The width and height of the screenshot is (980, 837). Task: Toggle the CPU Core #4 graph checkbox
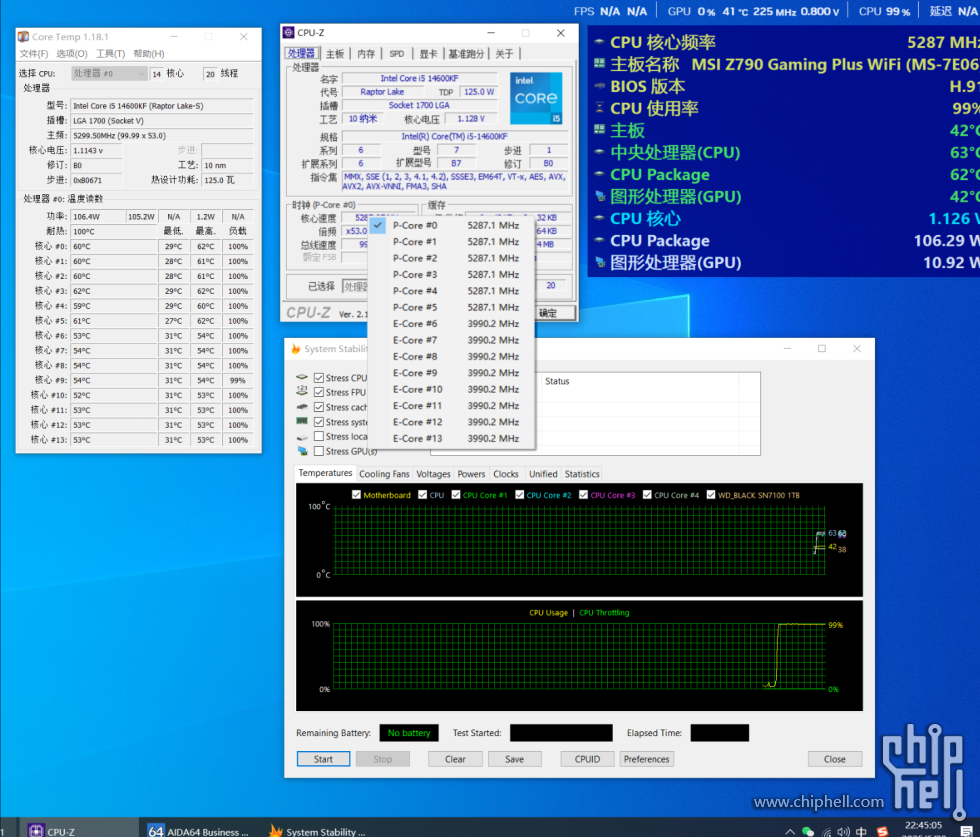click(x=647, y=494)
